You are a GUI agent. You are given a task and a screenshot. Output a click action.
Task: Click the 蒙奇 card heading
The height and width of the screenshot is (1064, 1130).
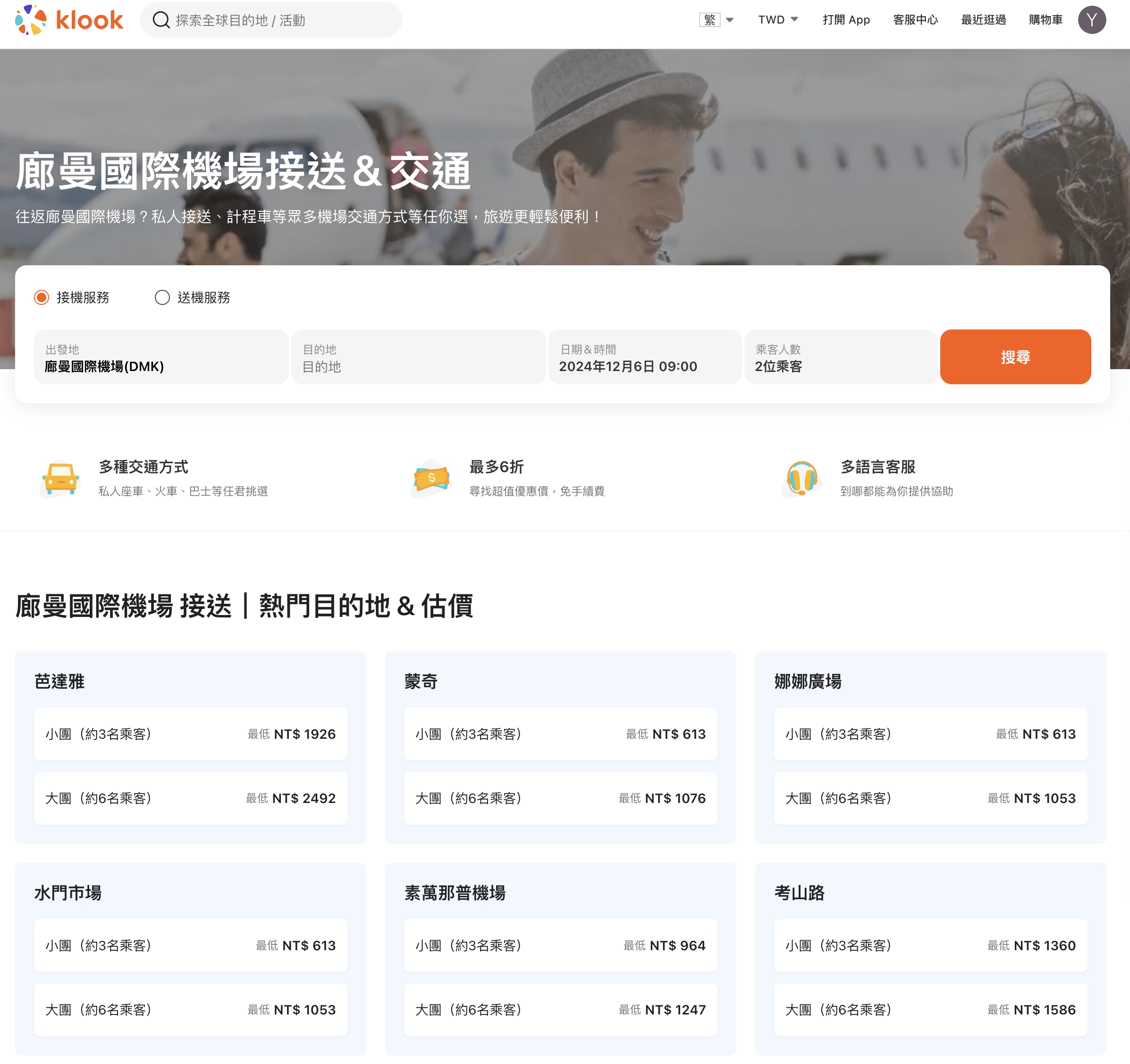pos(421,681)
